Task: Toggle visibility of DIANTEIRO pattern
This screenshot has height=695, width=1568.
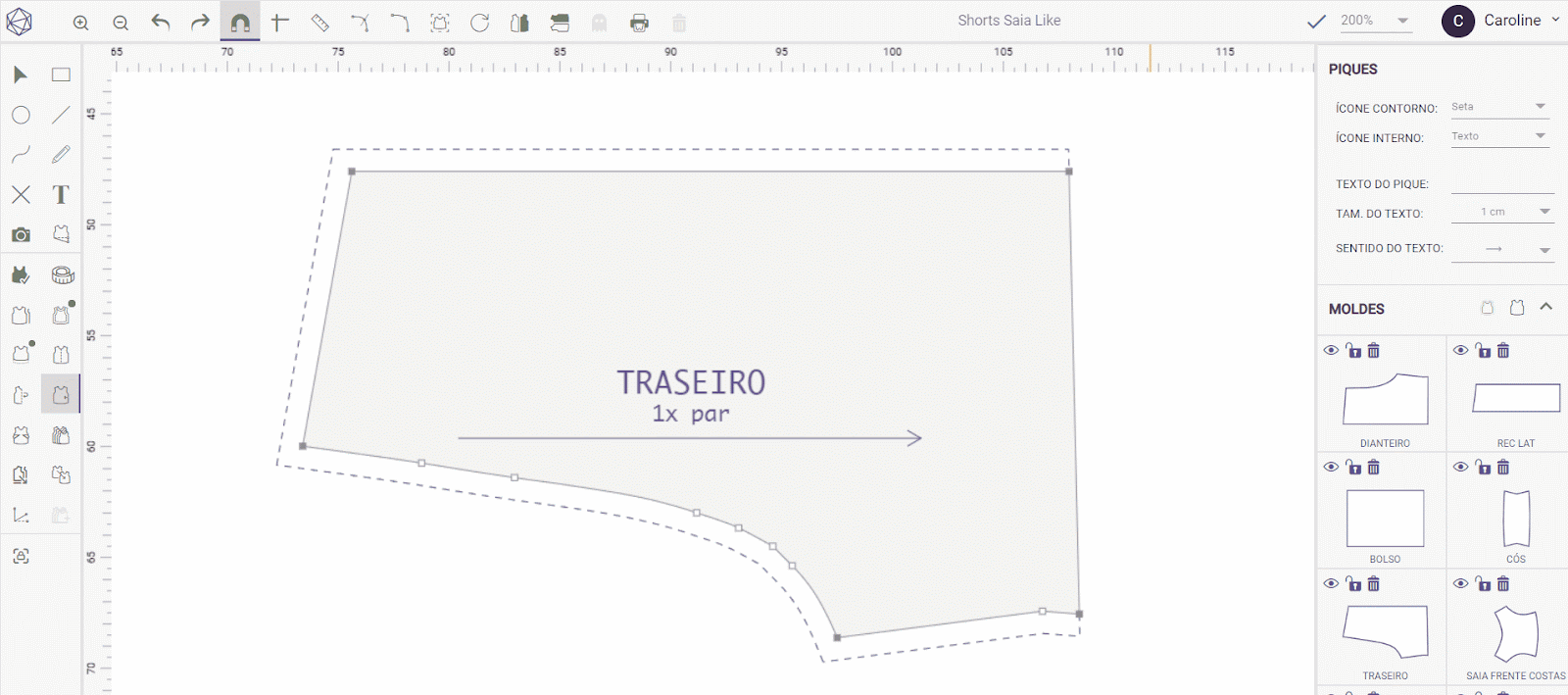Action: pos(1331,350)
